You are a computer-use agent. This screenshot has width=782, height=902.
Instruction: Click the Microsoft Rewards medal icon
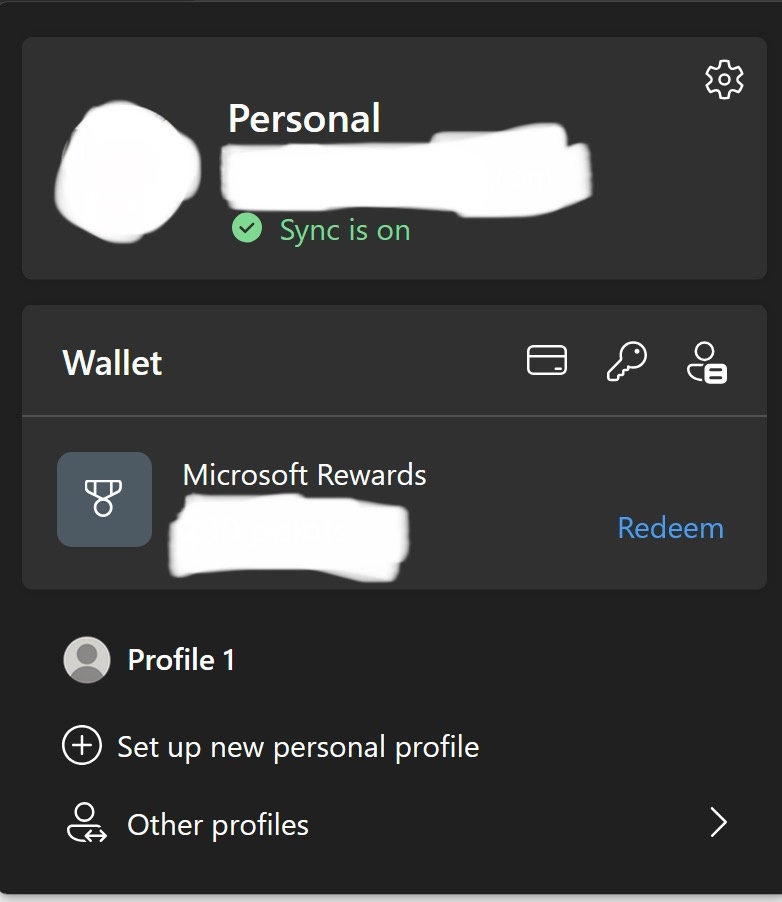coord(104,499)
